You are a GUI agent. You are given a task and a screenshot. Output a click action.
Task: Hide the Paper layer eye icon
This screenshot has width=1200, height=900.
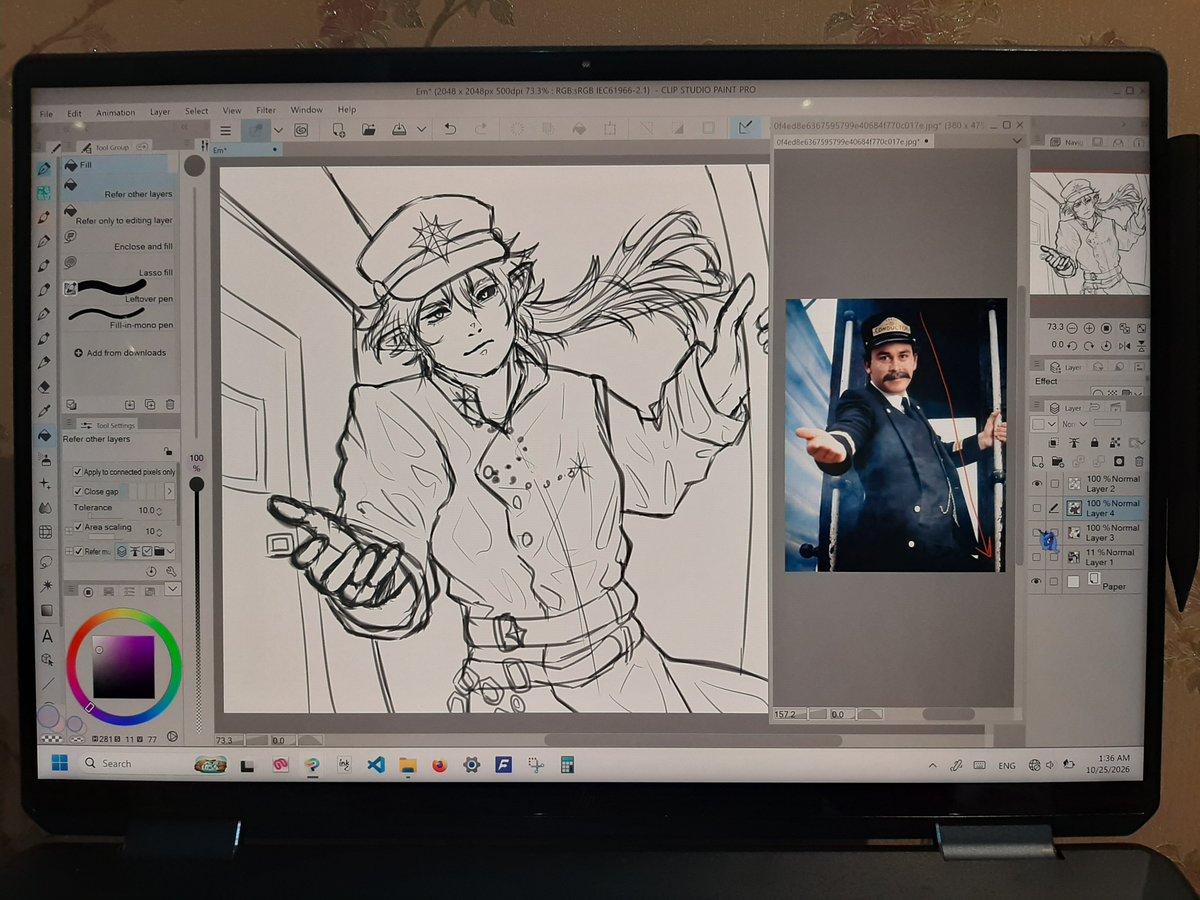click(1037, 582)
